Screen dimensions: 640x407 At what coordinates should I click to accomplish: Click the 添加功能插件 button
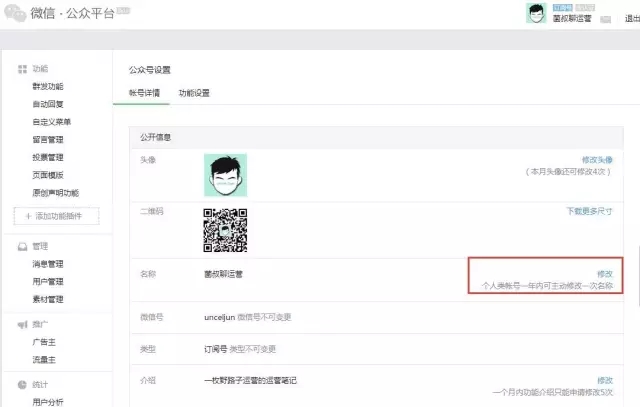tap(56, 216)
